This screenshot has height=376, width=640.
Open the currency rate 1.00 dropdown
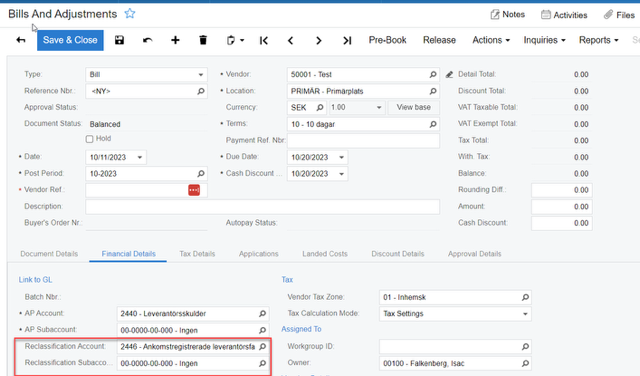coord(379,107)
